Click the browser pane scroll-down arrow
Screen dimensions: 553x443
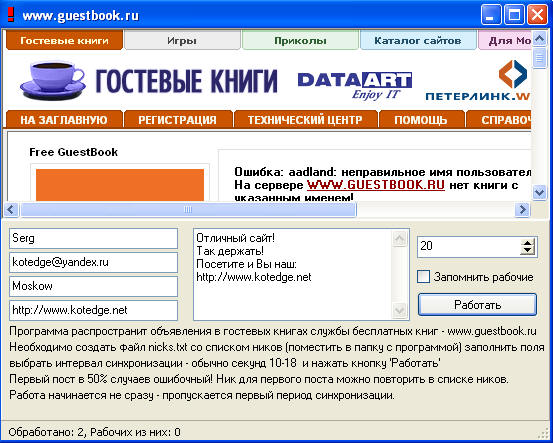(539, 193)
